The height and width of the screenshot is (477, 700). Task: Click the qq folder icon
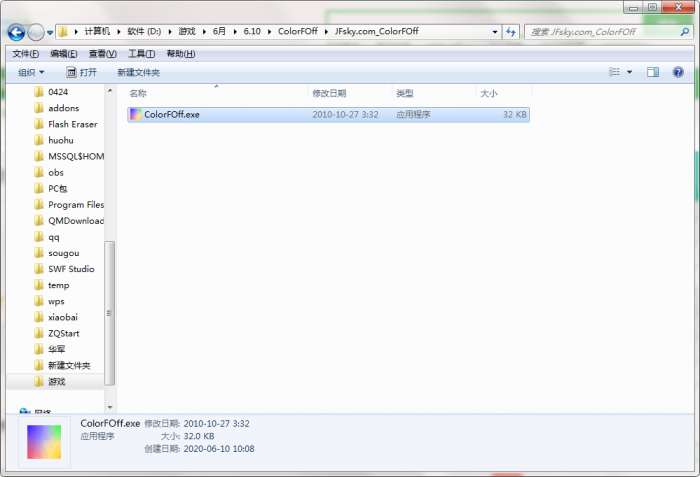point(39,237)
